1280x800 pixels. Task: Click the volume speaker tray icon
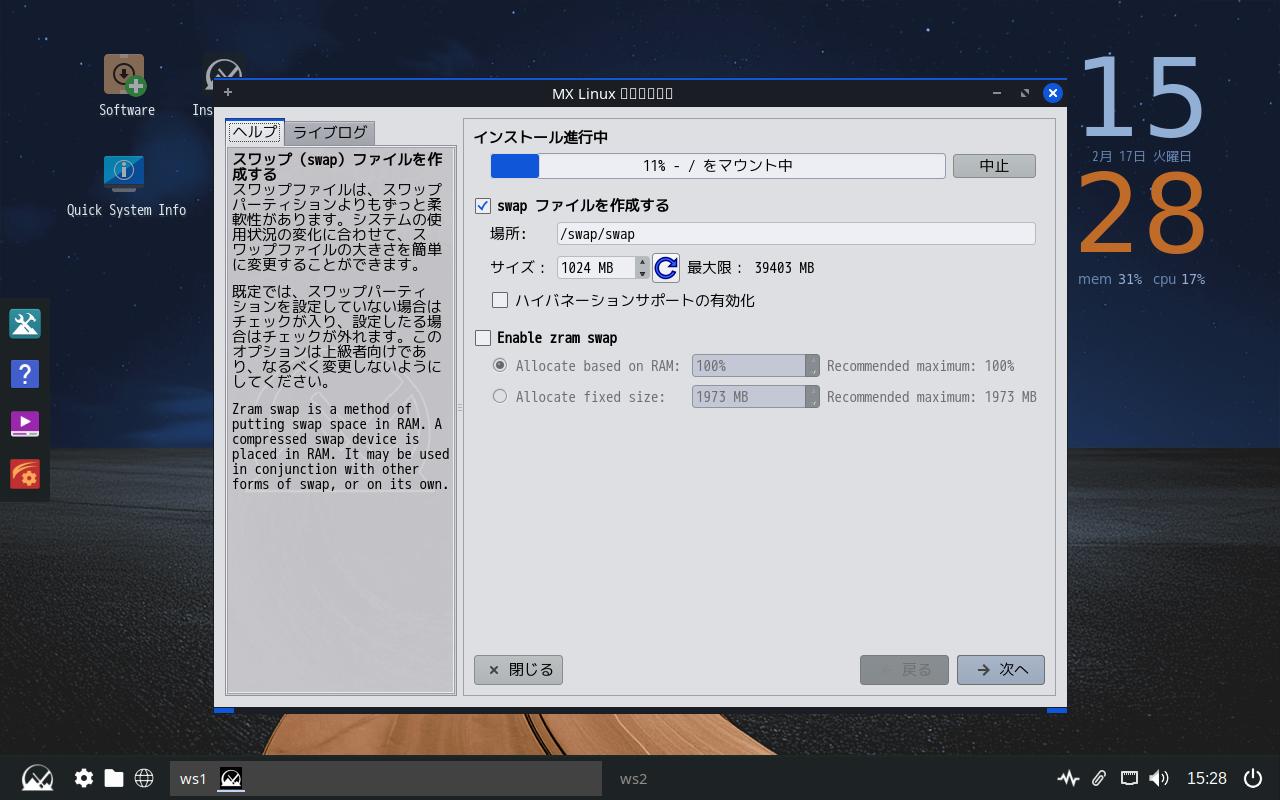pos(1159,778)
